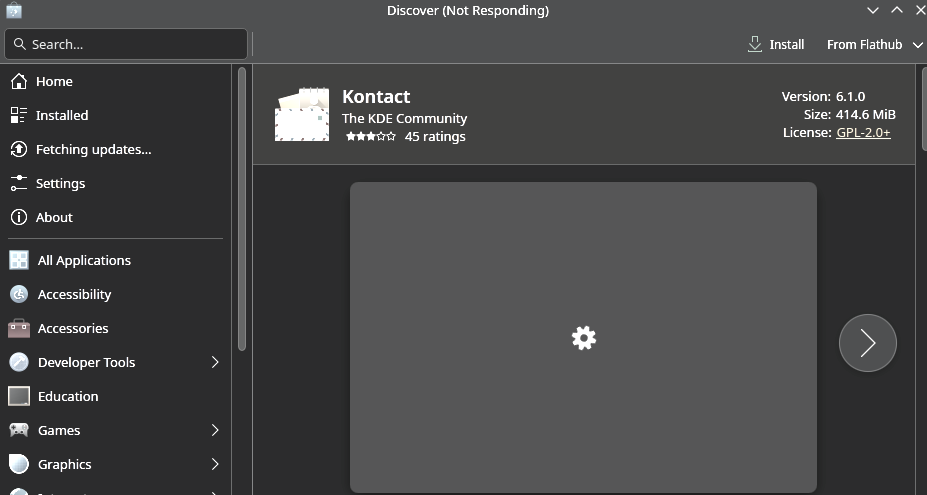This screenshot has width=927, height=495.
Task: Open the Home page
Action: [x=116, y=82]
